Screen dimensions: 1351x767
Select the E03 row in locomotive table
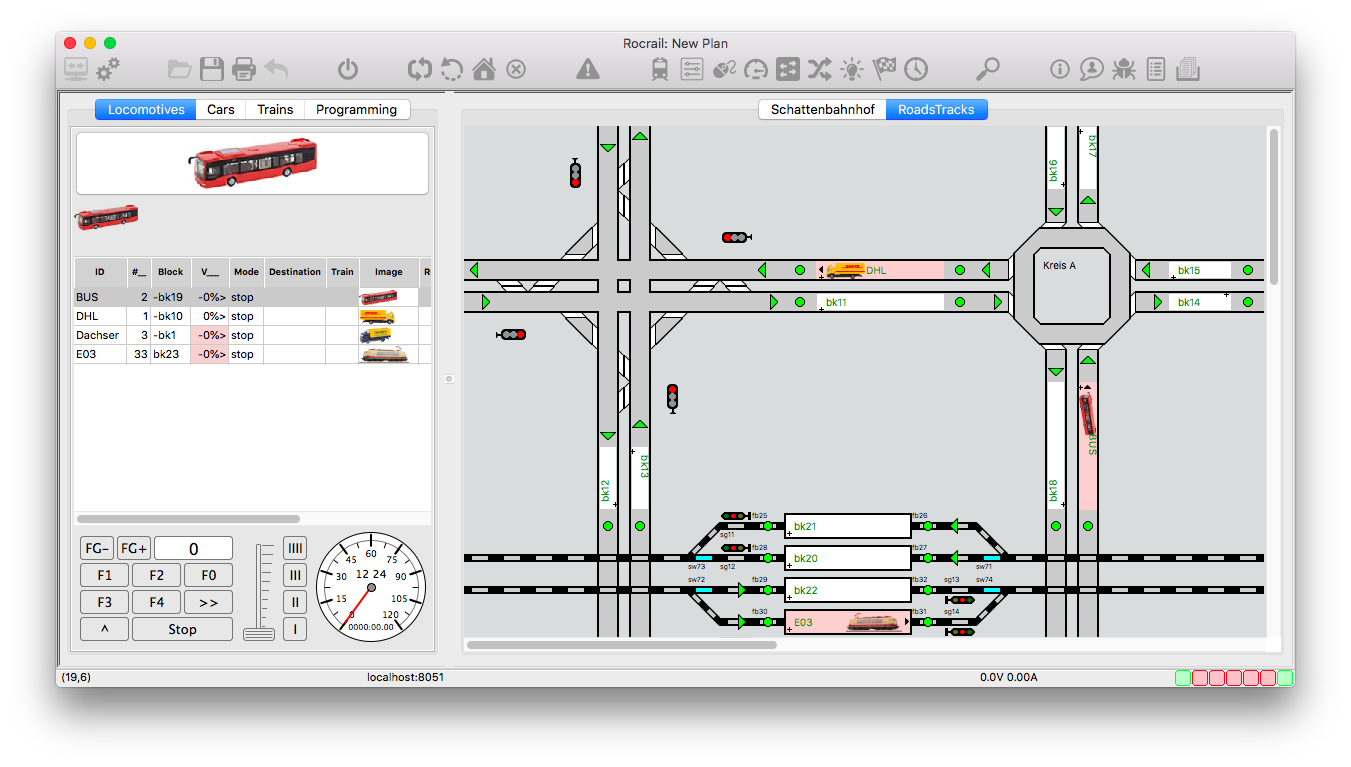coord(100,354)
